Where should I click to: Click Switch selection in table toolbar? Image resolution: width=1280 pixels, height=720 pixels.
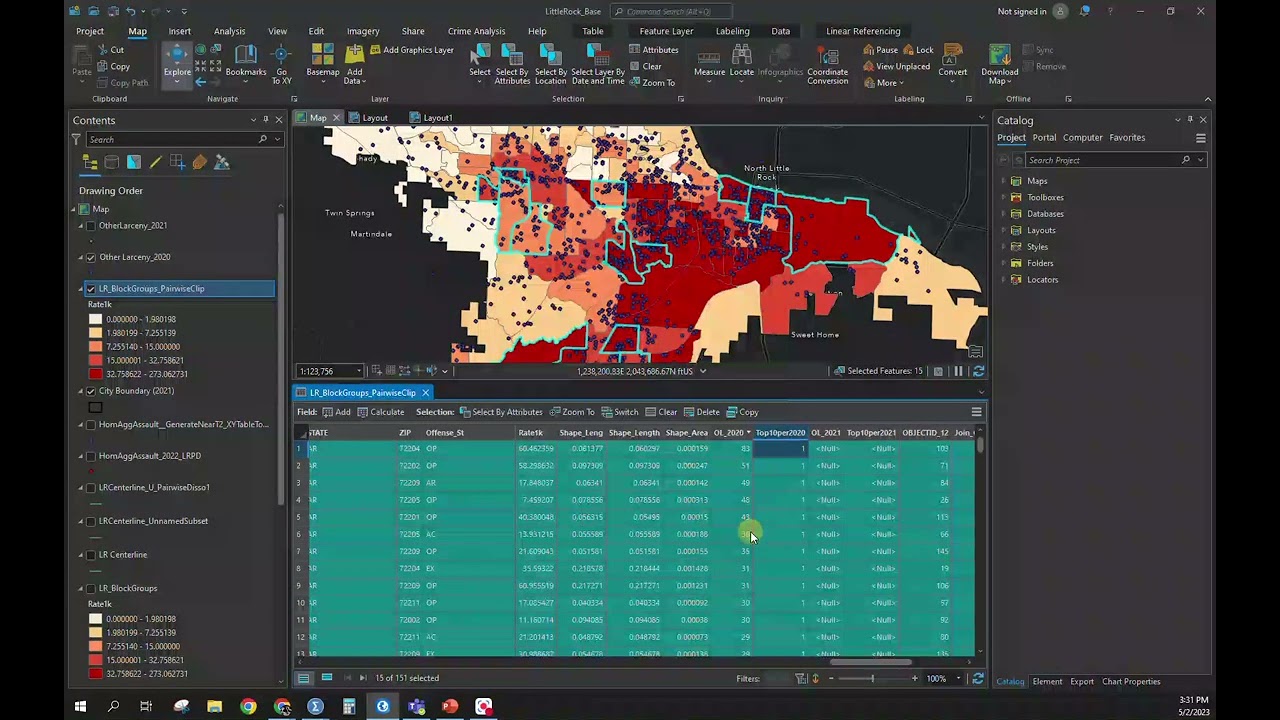(x=619, y=412)
